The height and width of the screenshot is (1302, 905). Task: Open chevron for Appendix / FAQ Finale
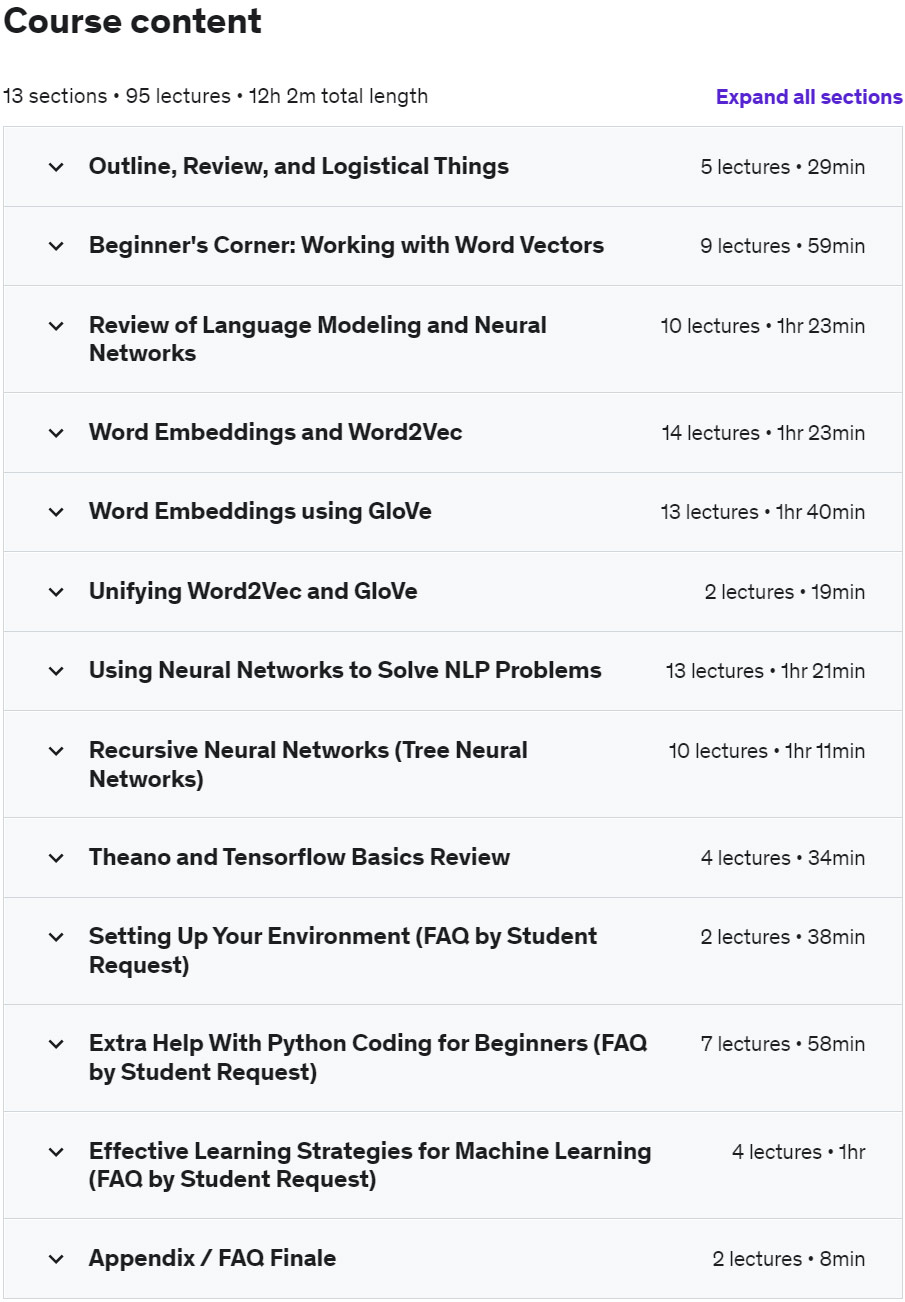click(56, 1259)
